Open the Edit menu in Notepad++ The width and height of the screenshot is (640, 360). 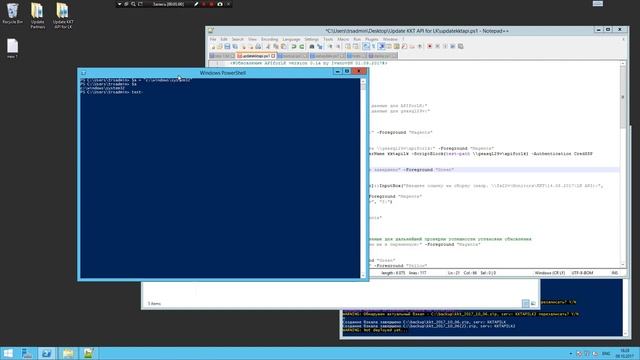click(x=224, y=39)
